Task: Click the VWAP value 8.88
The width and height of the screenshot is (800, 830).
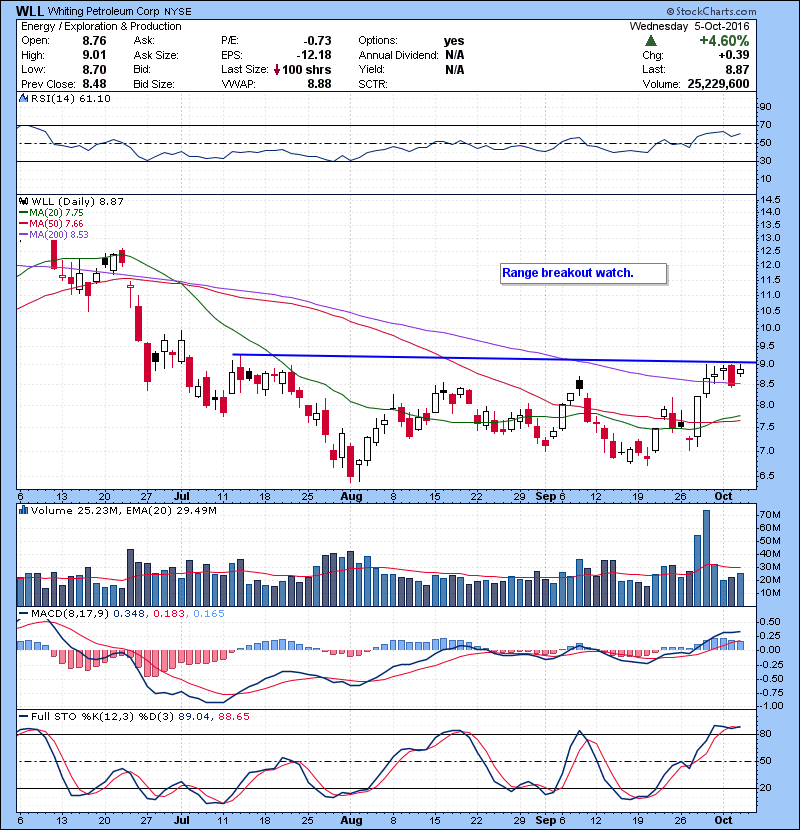Action: pos(319,84)
